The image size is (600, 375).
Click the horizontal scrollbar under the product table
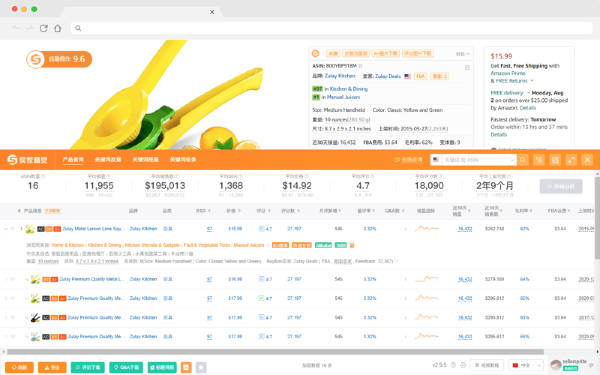click(x=276, y=352)
